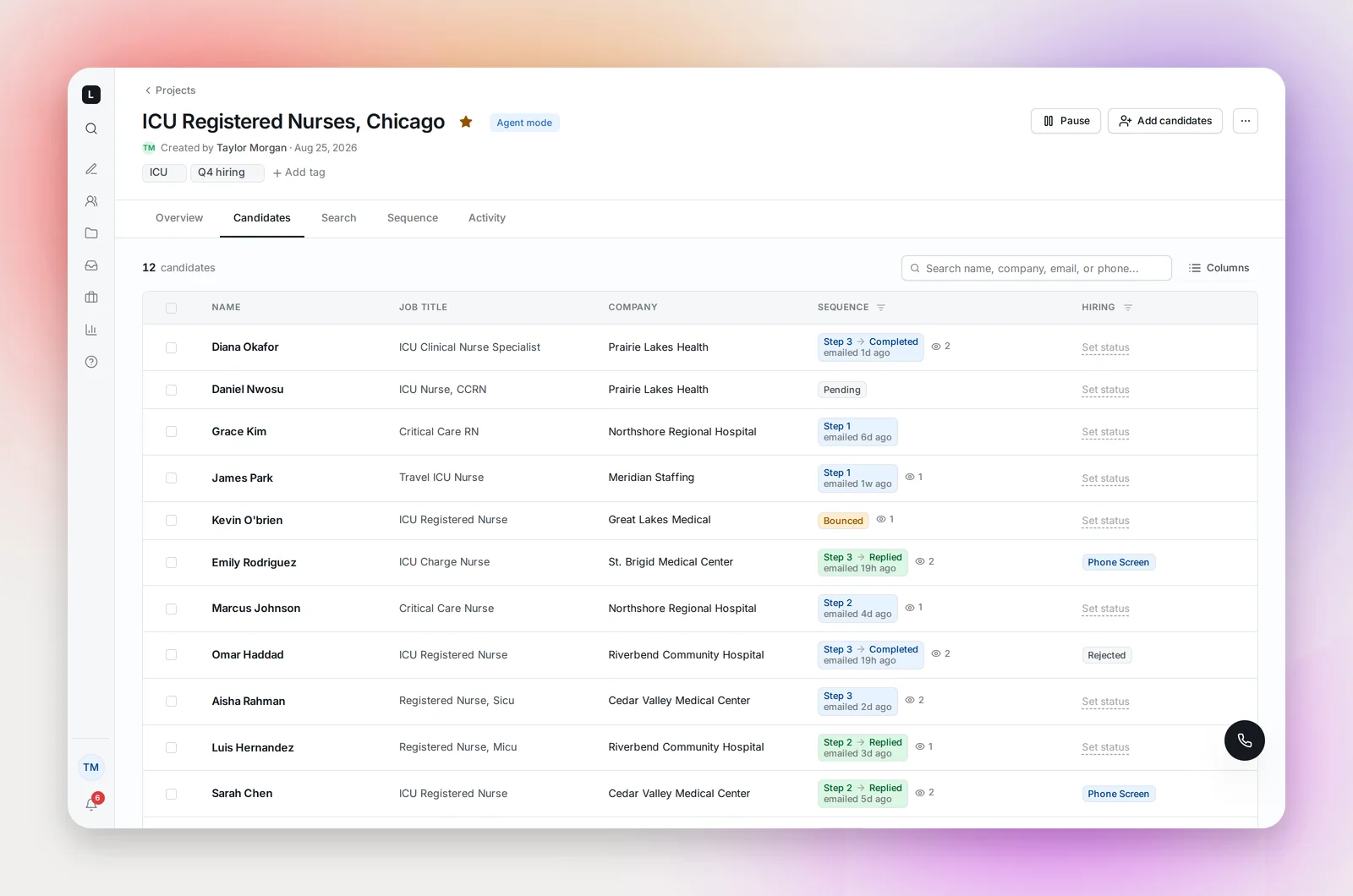Click the views eye icon in Sarah Chen row

coord(920,793)
